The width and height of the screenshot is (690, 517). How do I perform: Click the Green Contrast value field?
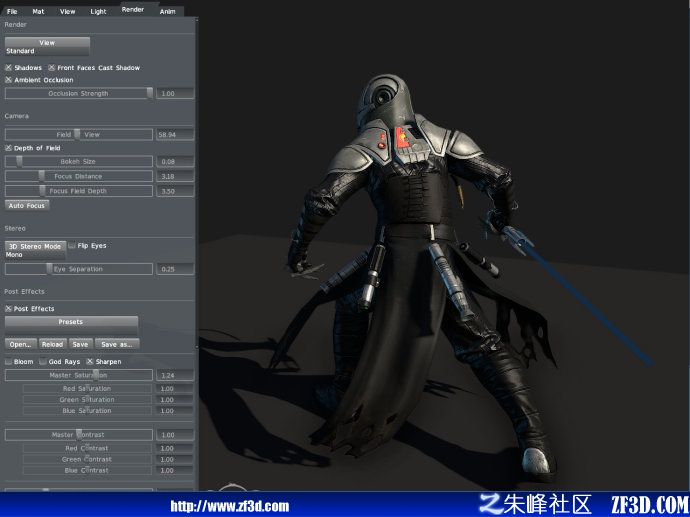click(x=175, y=459)
